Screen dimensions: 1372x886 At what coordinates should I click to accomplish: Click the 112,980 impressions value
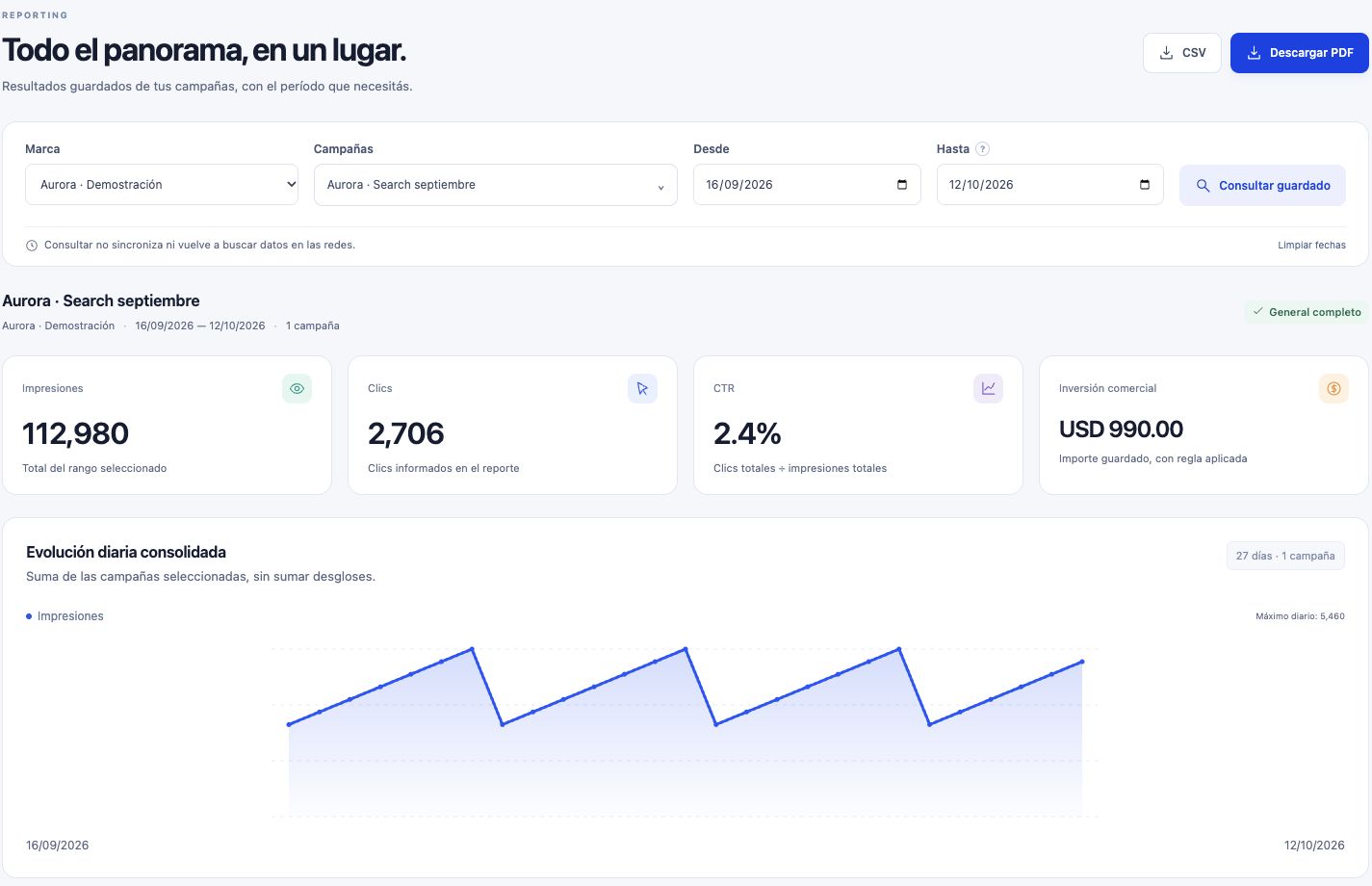pyautogui.click(x=75, y=434)
